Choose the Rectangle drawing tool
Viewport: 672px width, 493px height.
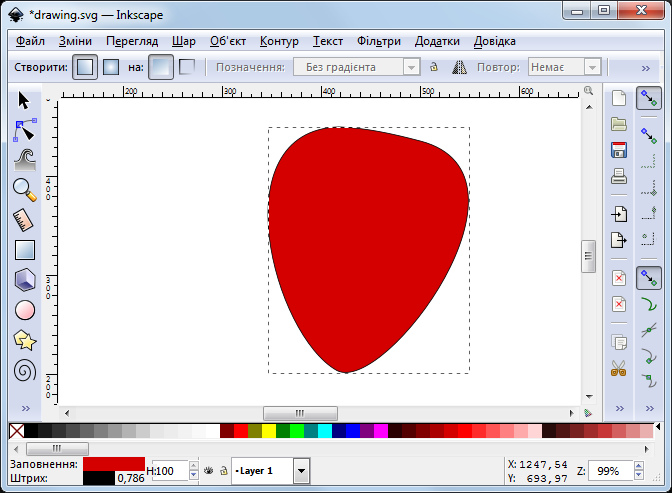25,250
